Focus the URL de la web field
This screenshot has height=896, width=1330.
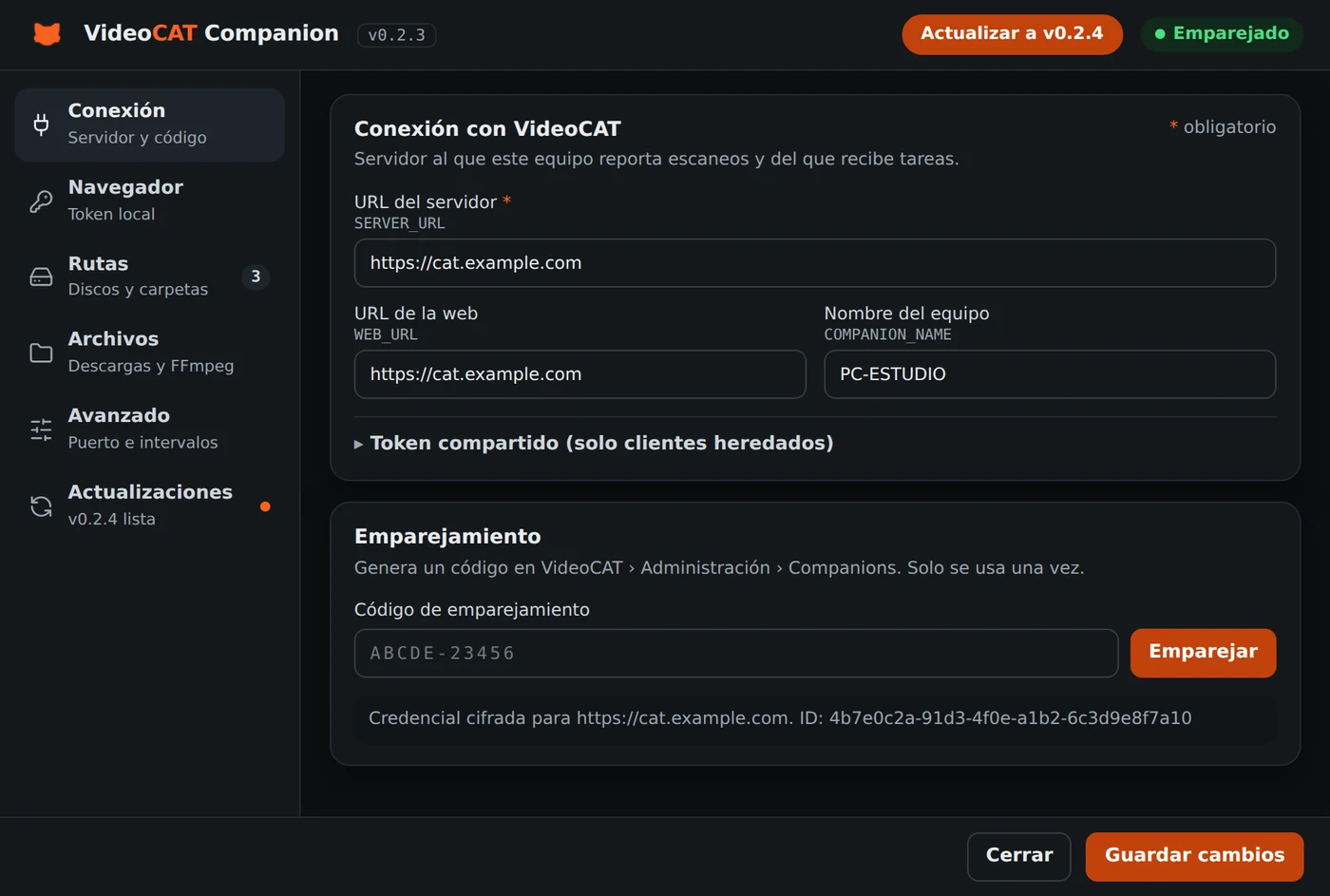tap(579, 374)
